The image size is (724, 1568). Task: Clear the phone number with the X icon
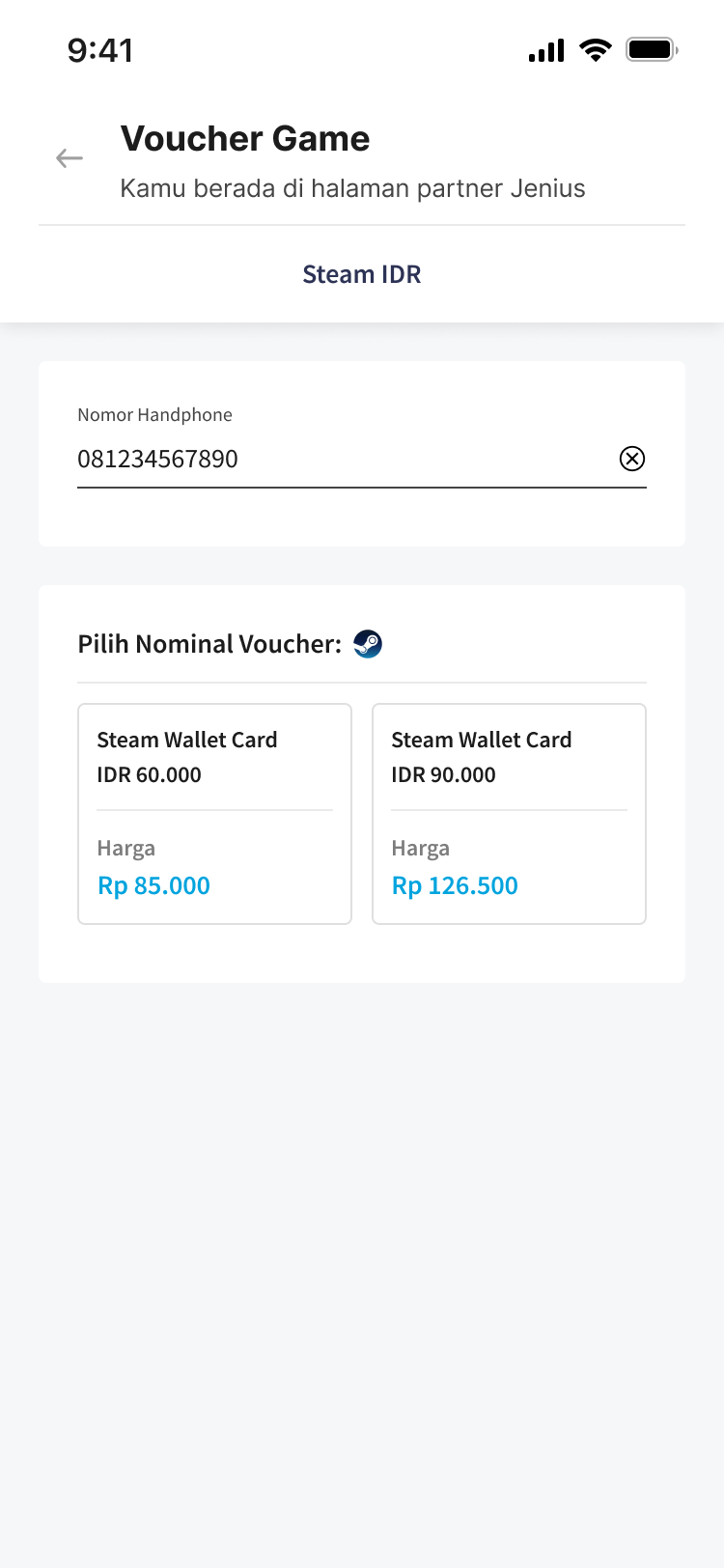632,459
